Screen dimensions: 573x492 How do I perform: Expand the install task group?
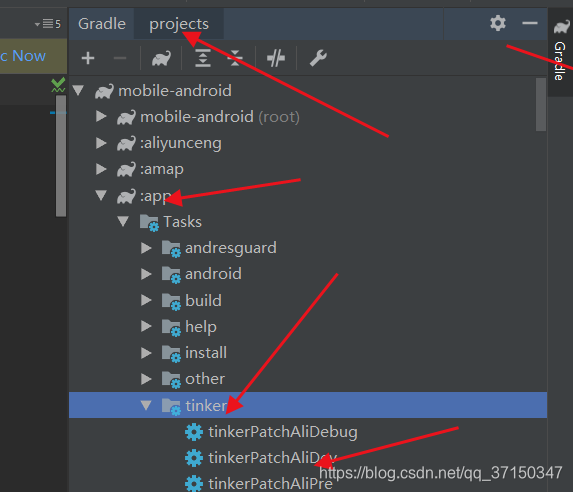point(146,352)
